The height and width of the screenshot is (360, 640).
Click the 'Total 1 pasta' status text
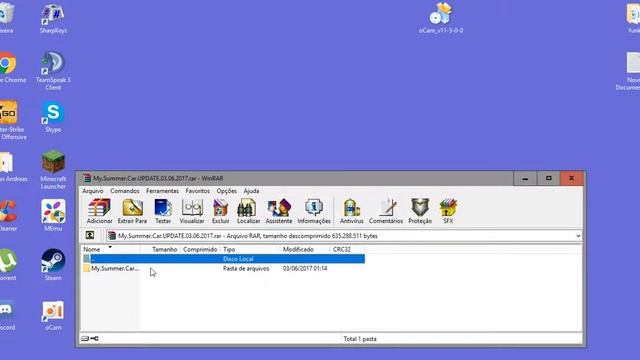[x=360, y=339]
